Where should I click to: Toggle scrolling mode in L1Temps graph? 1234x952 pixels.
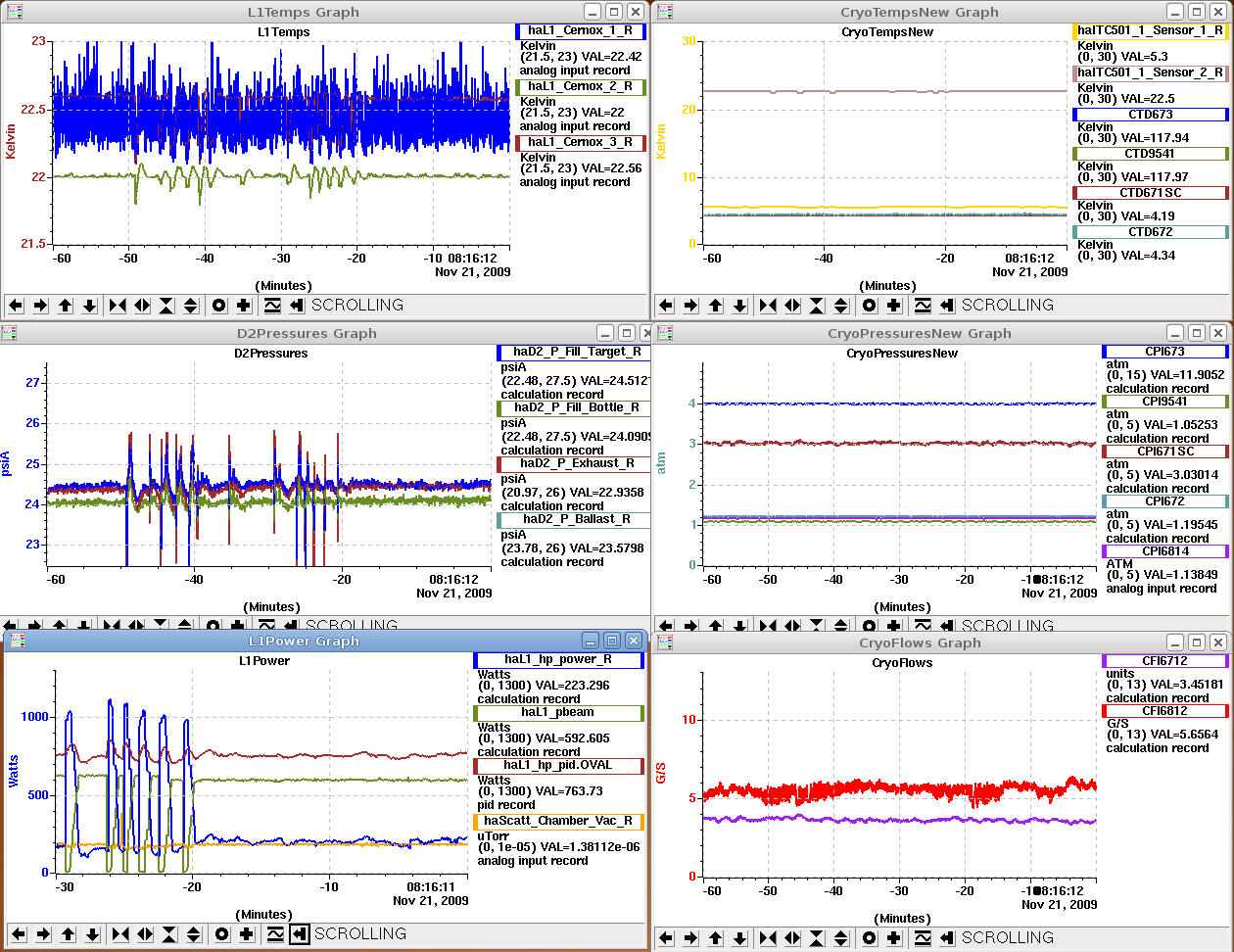(x=297, y=306)
